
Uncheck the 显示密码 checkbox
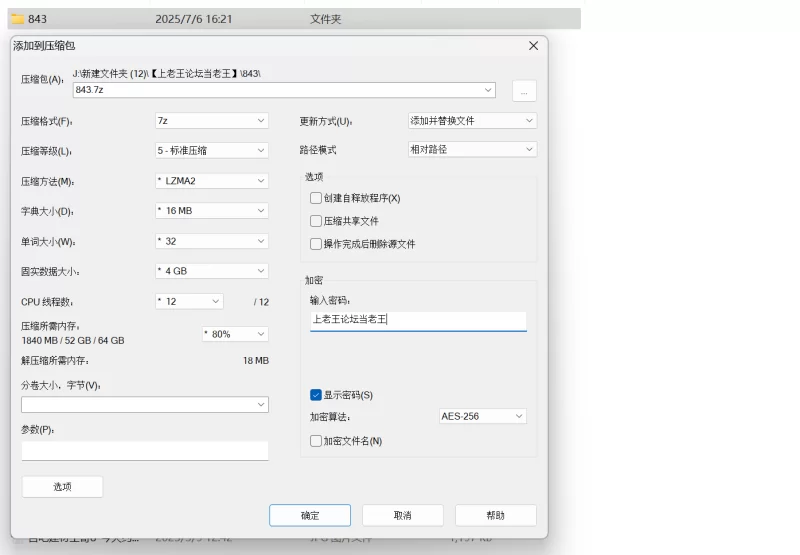(x=316, y=395)
